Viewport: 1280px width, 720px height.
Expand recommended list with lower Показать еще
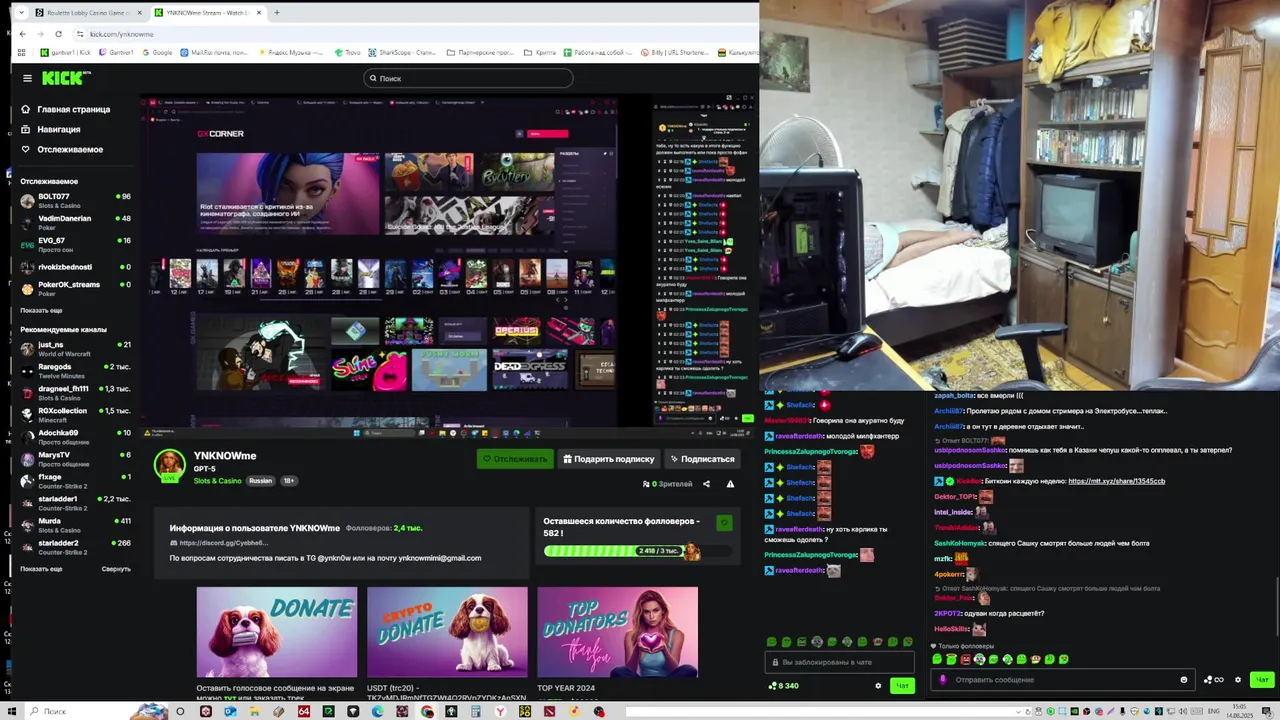(41, 569)
